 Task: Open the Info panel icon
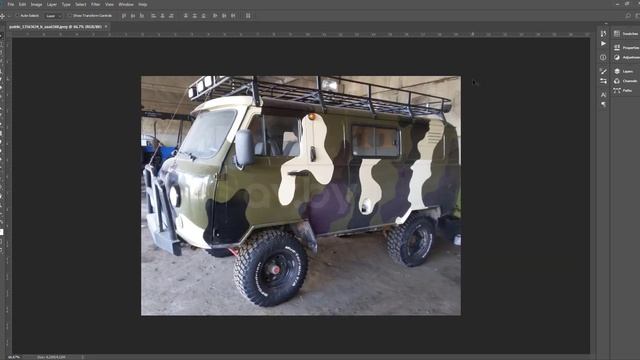pyautogui.click(x=603, y=58)
